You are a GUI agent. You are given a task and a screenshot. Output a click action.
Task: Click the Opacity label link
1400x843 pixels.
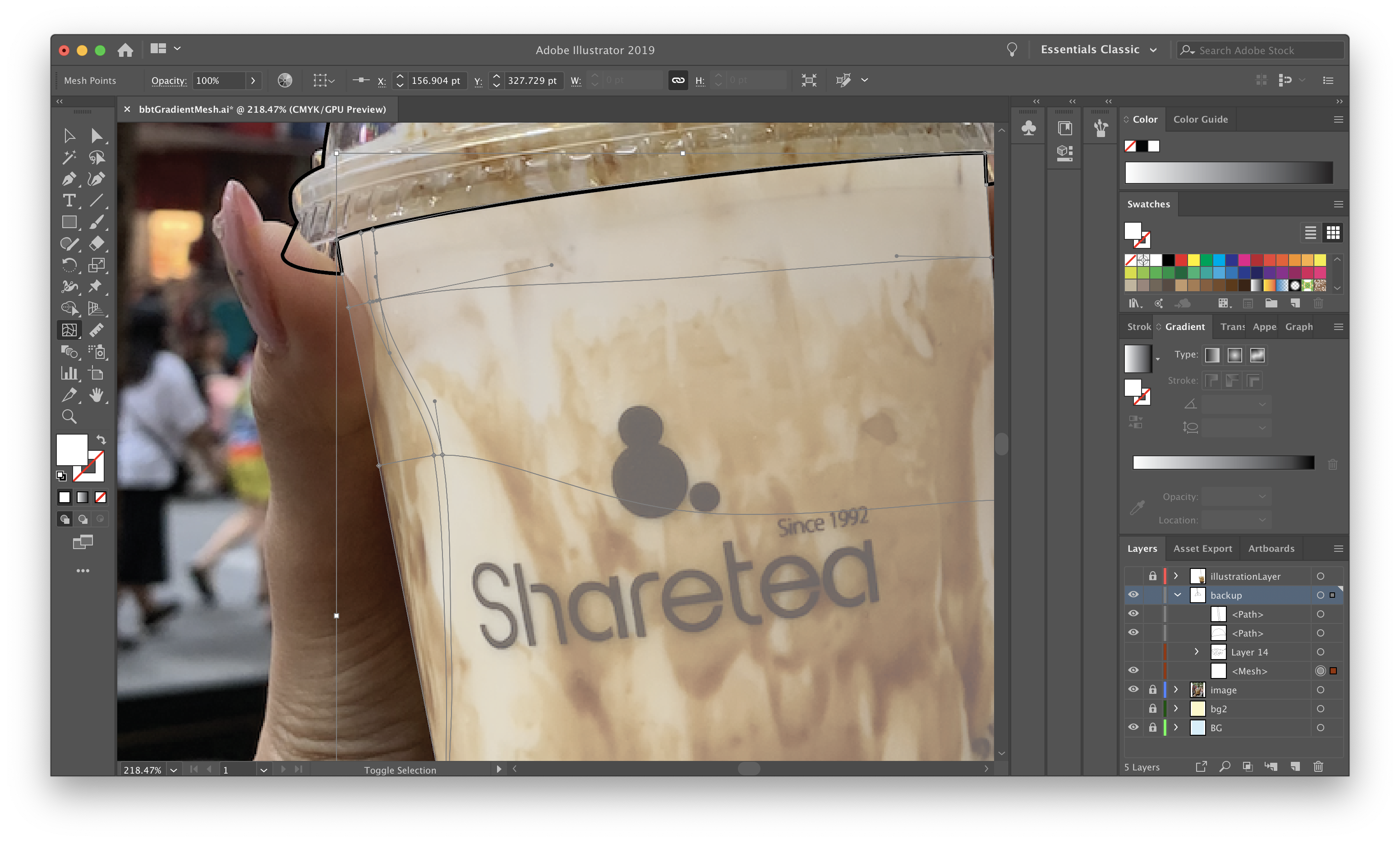click(x=169, y=81)
